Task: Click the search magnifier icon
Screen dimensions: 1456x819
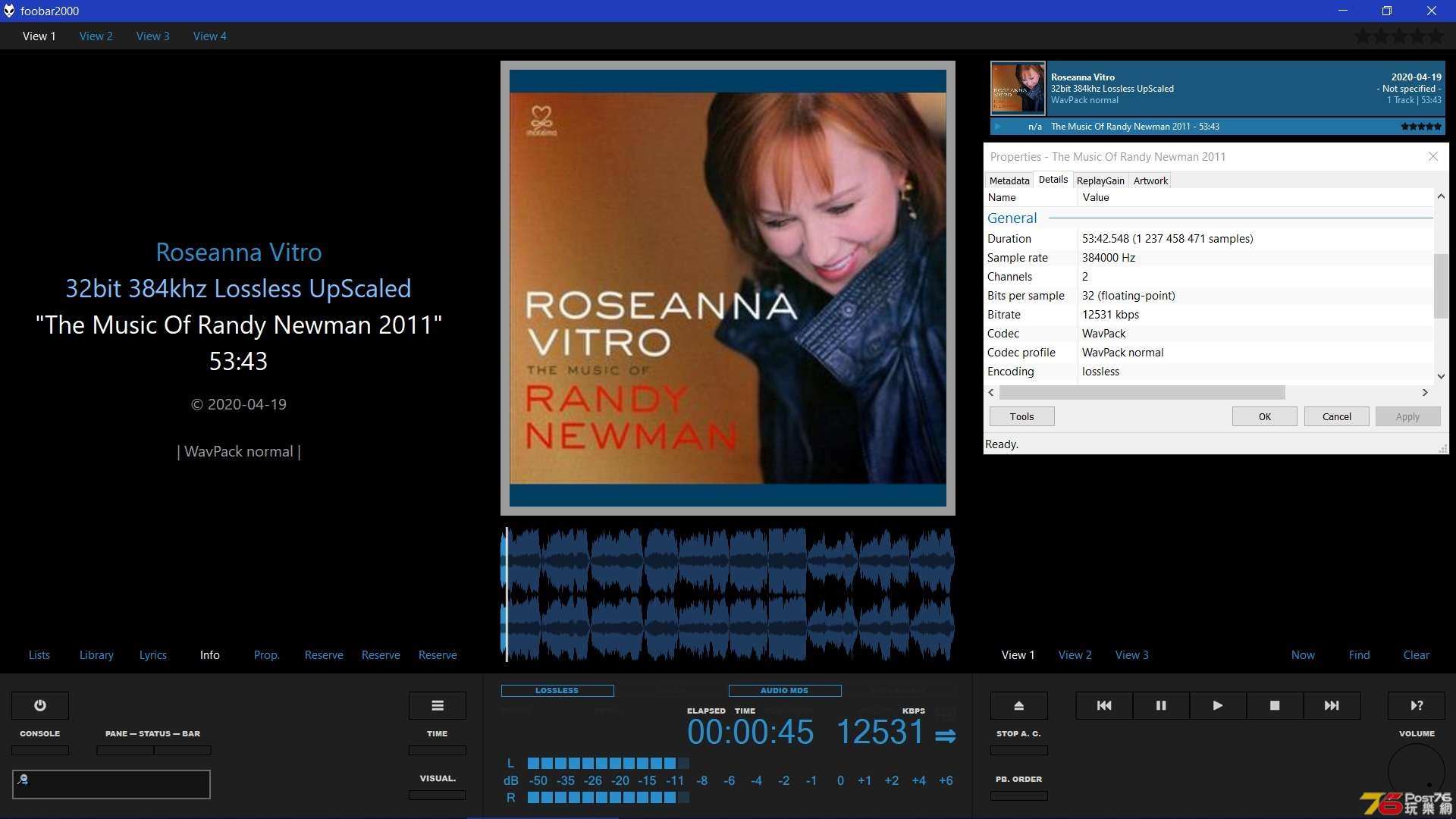Action: click(x=23, y=779)
